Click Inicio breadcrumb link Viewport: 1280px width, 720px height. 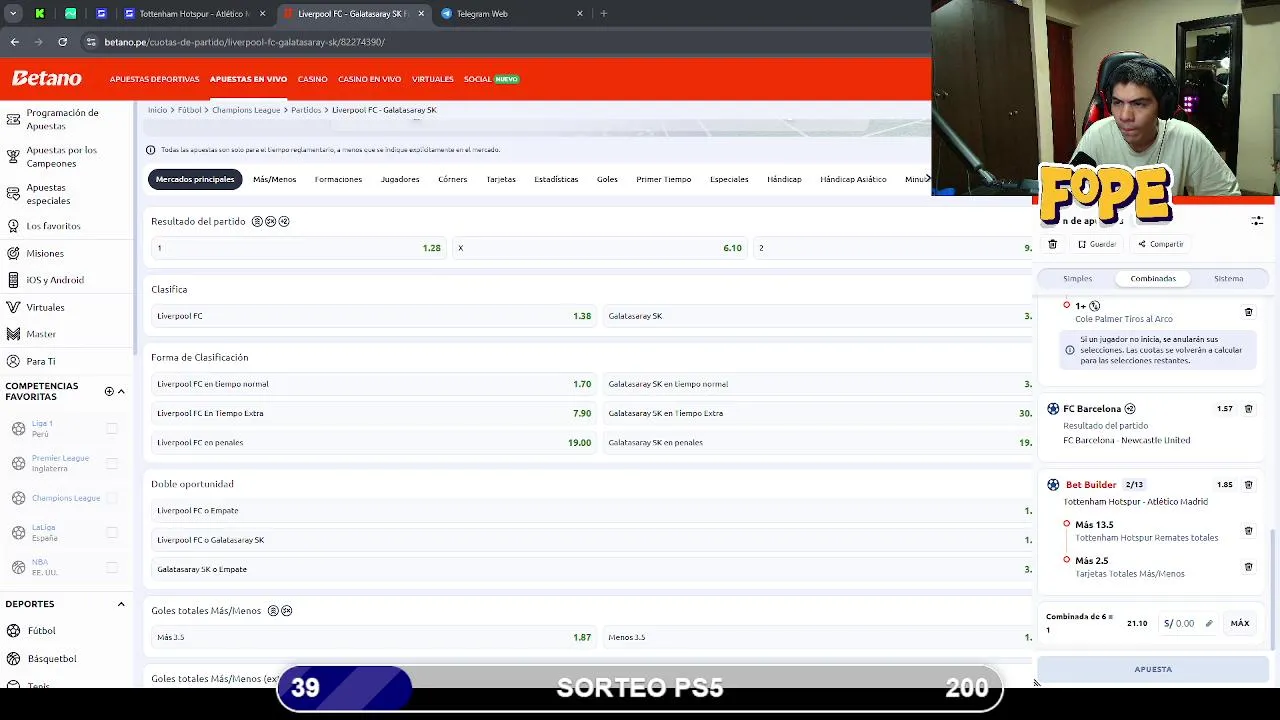(x=157, y=110)
